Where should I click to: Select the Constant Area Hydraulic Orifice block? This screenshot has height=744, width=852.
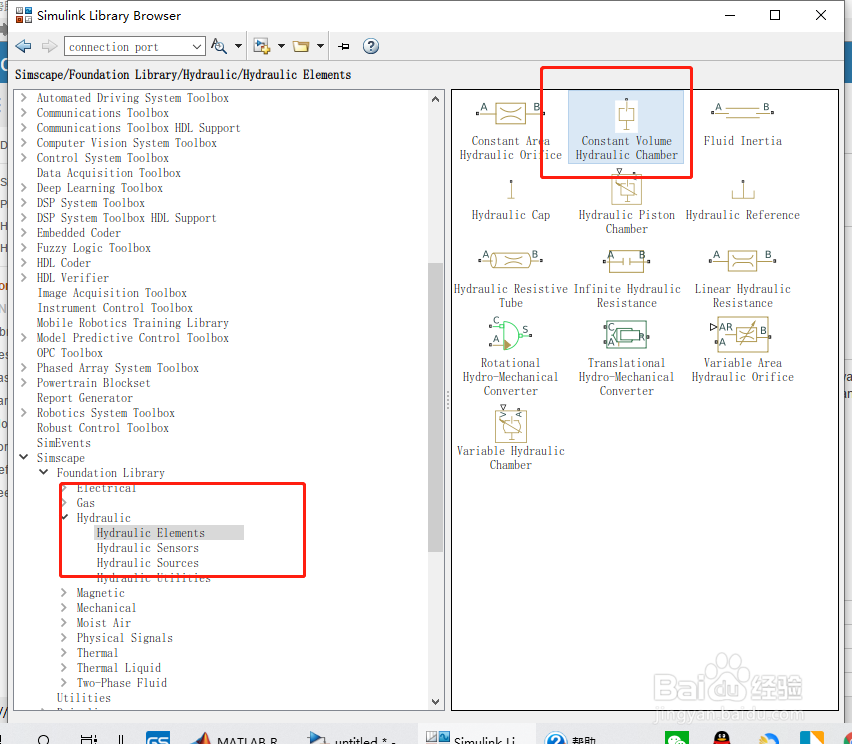click(511, 131)
